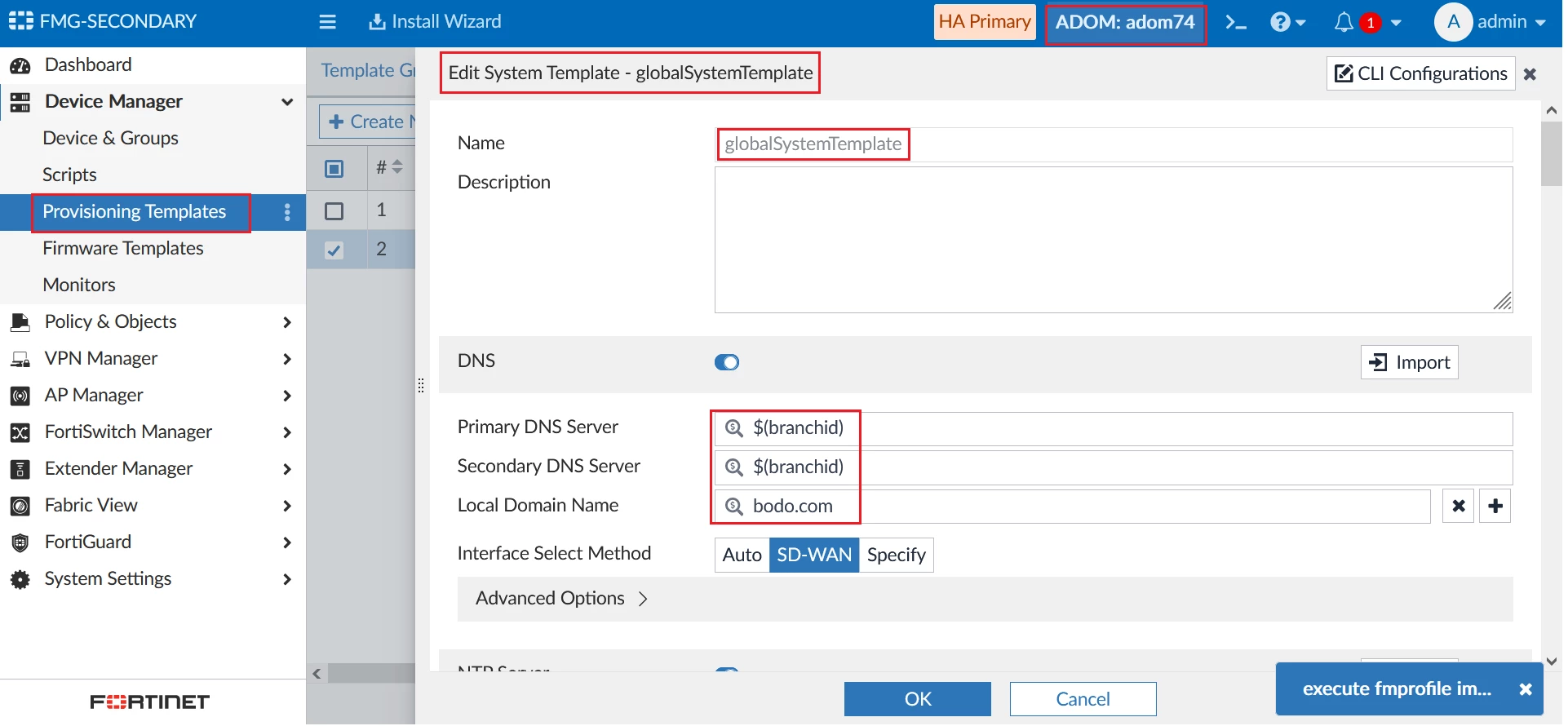Click the vertical scrollbar thumb of the panel

tap(1552, 153)
